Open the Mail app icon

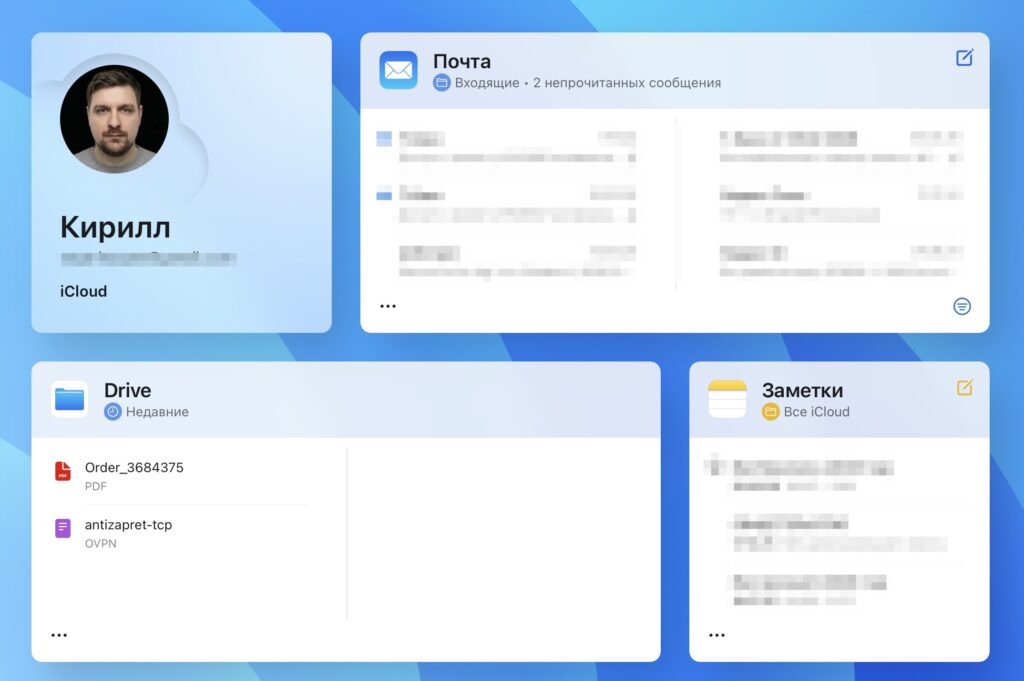[x=398, y=70]
